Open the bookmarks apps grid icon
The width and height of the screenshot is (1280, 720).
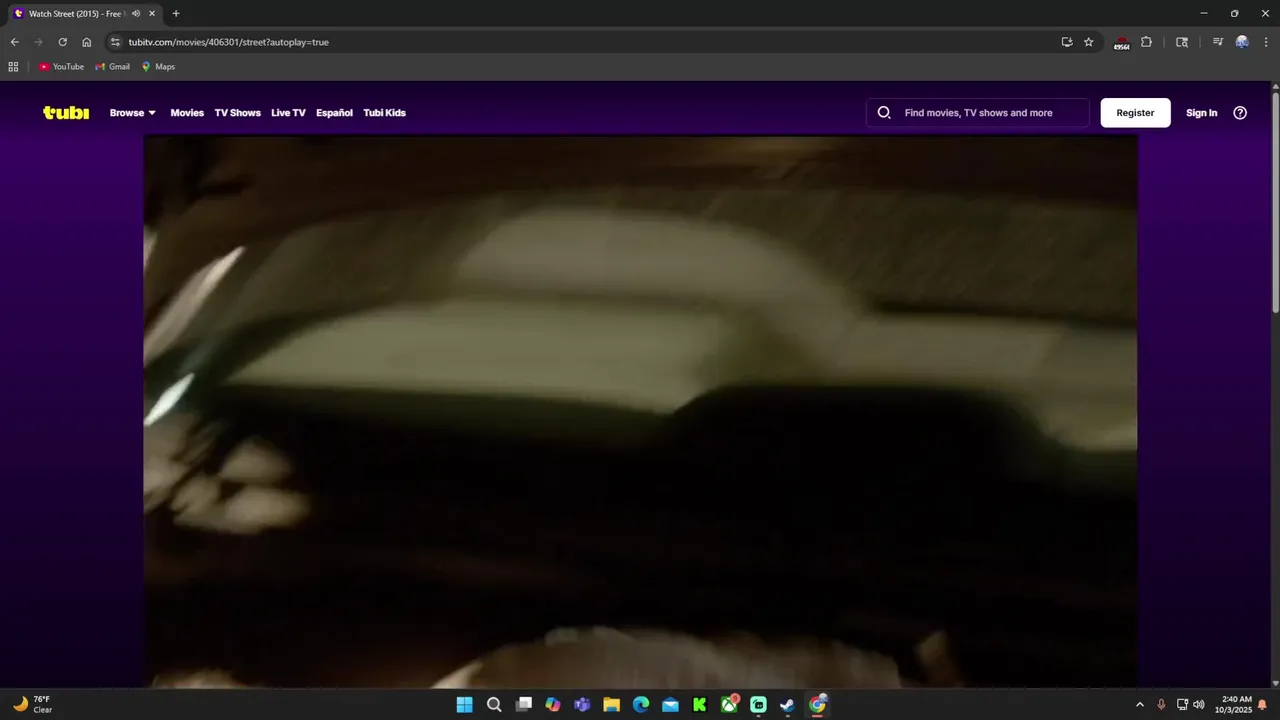tap(13, 67)
